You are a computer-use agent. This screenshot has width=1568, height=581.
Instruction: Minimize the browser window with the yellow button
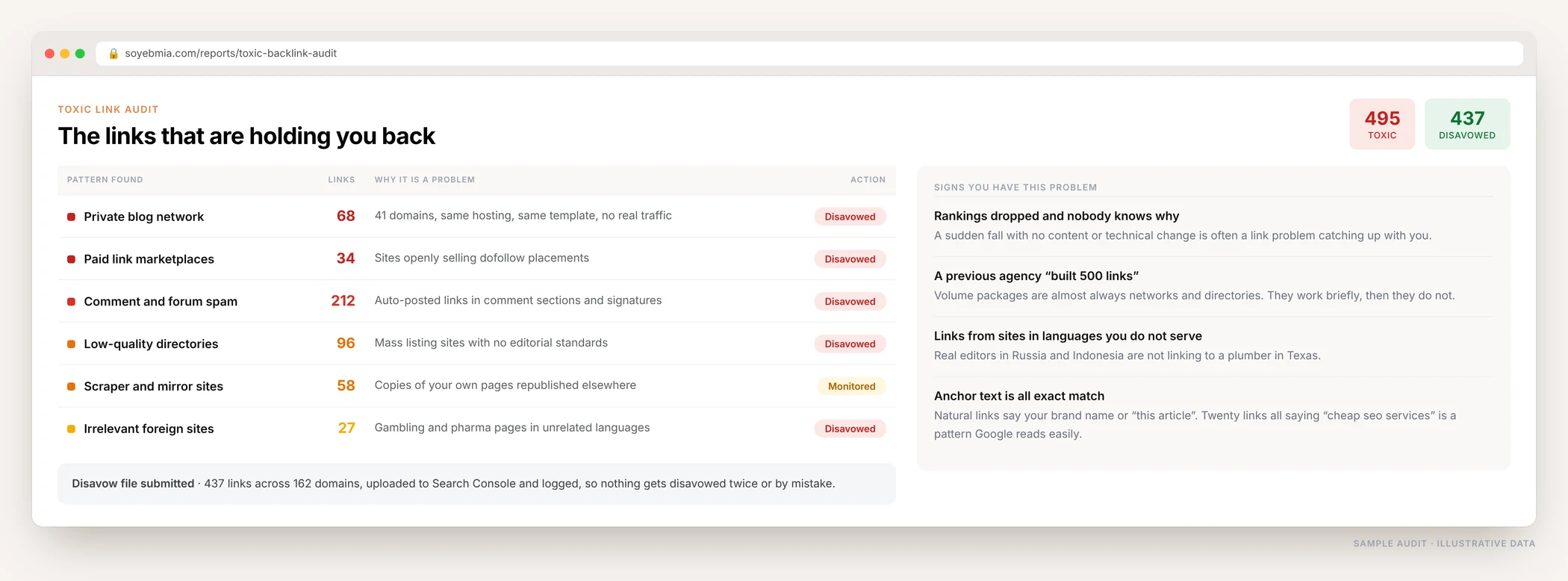tap(65, 54)
